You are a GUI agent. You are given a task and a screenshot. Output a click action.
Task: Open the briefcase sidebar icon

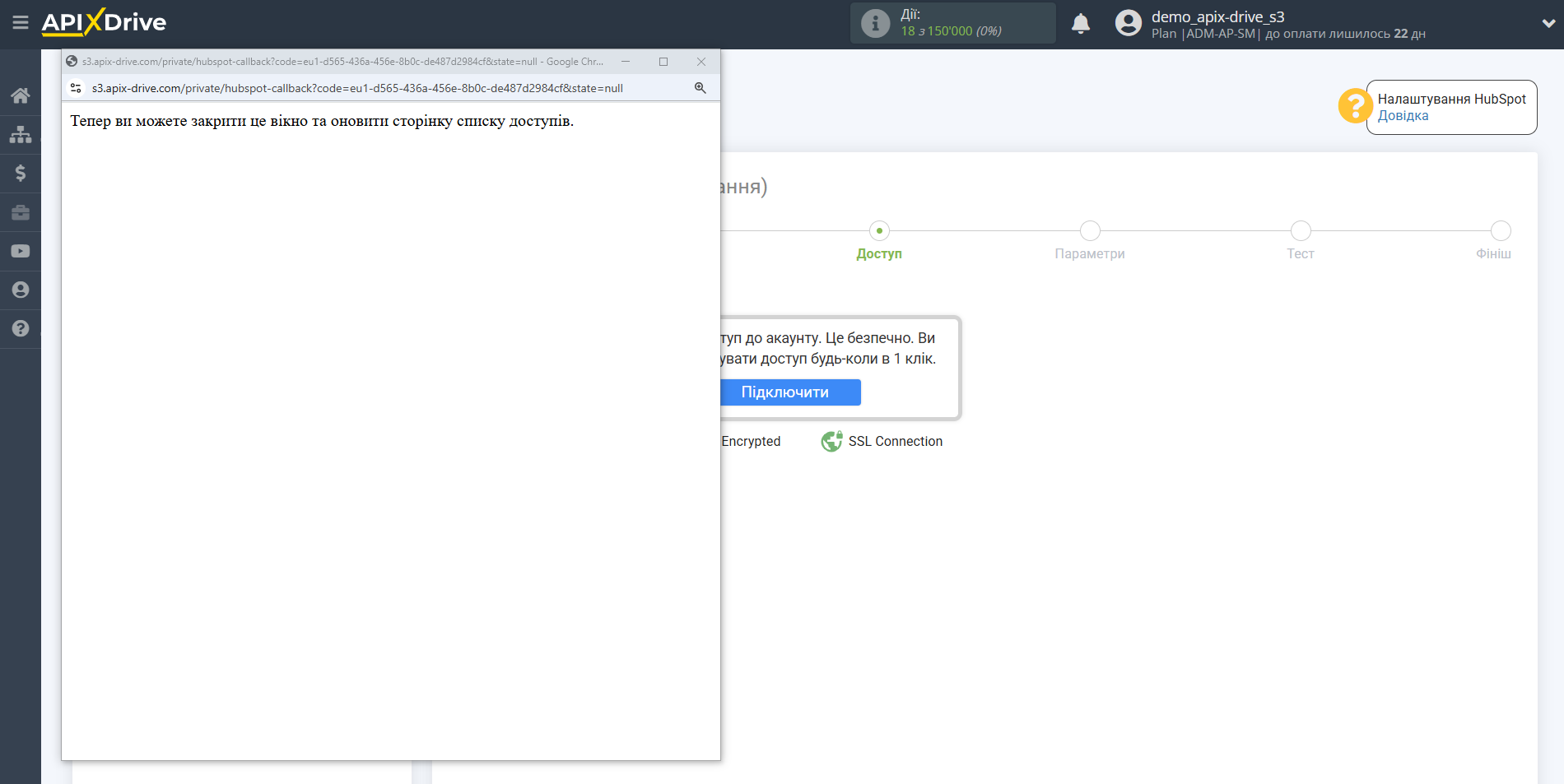[x=21, y=212]
